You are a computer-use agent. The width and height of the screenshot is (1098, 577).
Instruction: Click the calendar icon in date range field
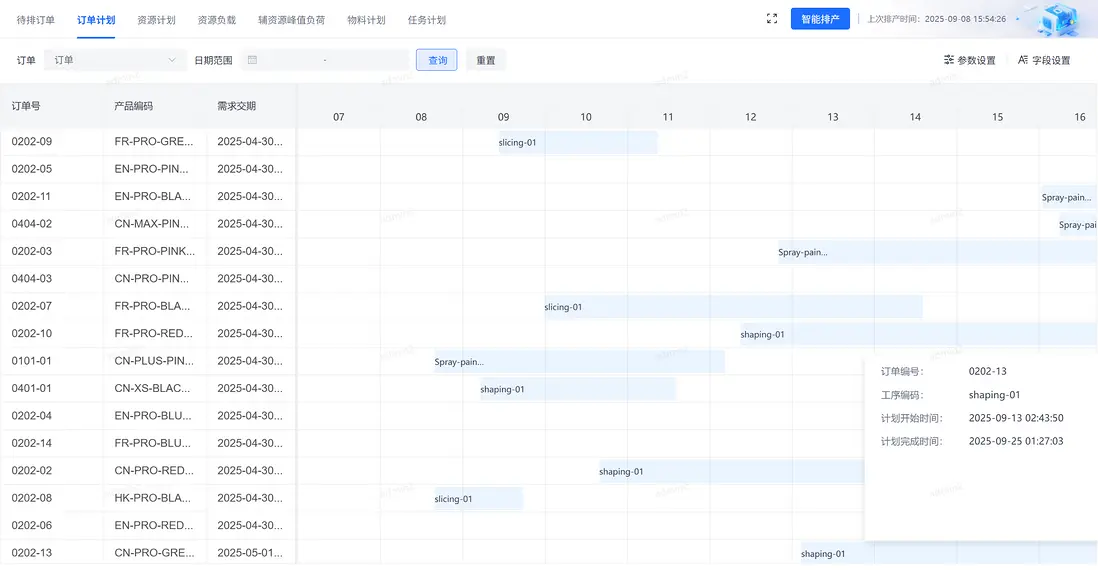coord(253,60)
